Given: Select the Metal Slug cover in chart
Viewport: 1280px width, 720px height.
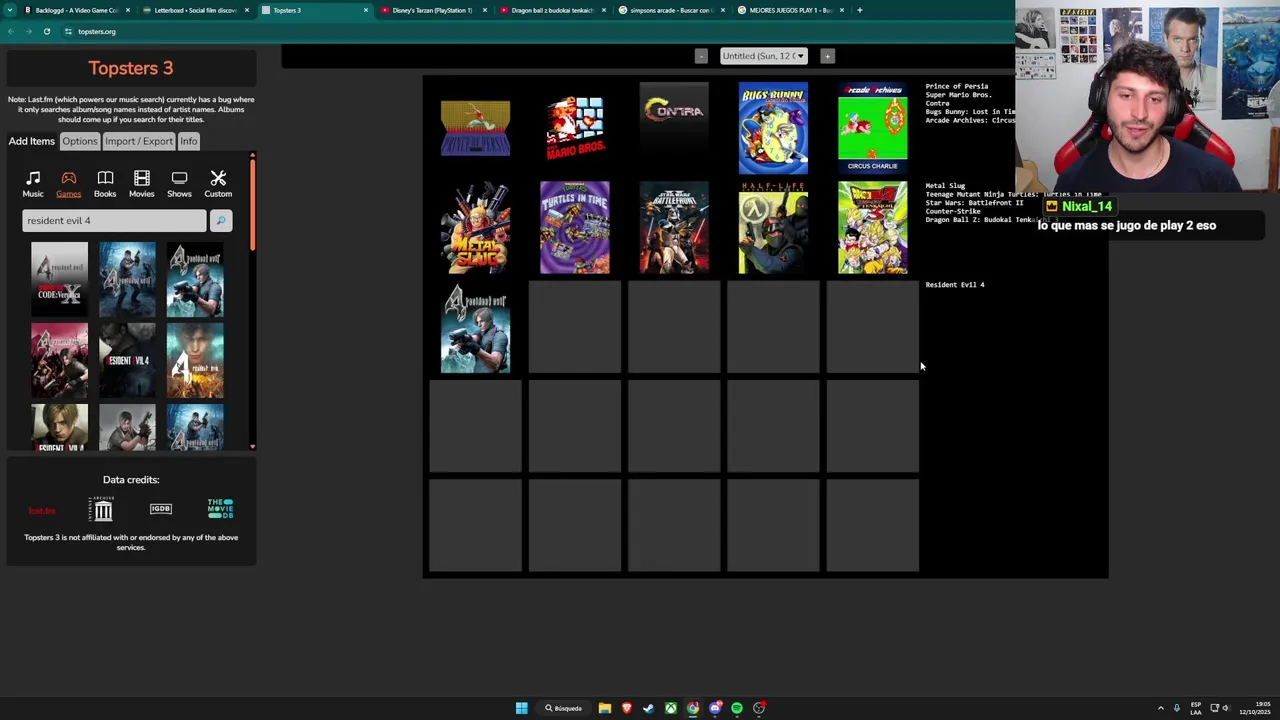Looking at the screenshot, I should coord(475,227).
